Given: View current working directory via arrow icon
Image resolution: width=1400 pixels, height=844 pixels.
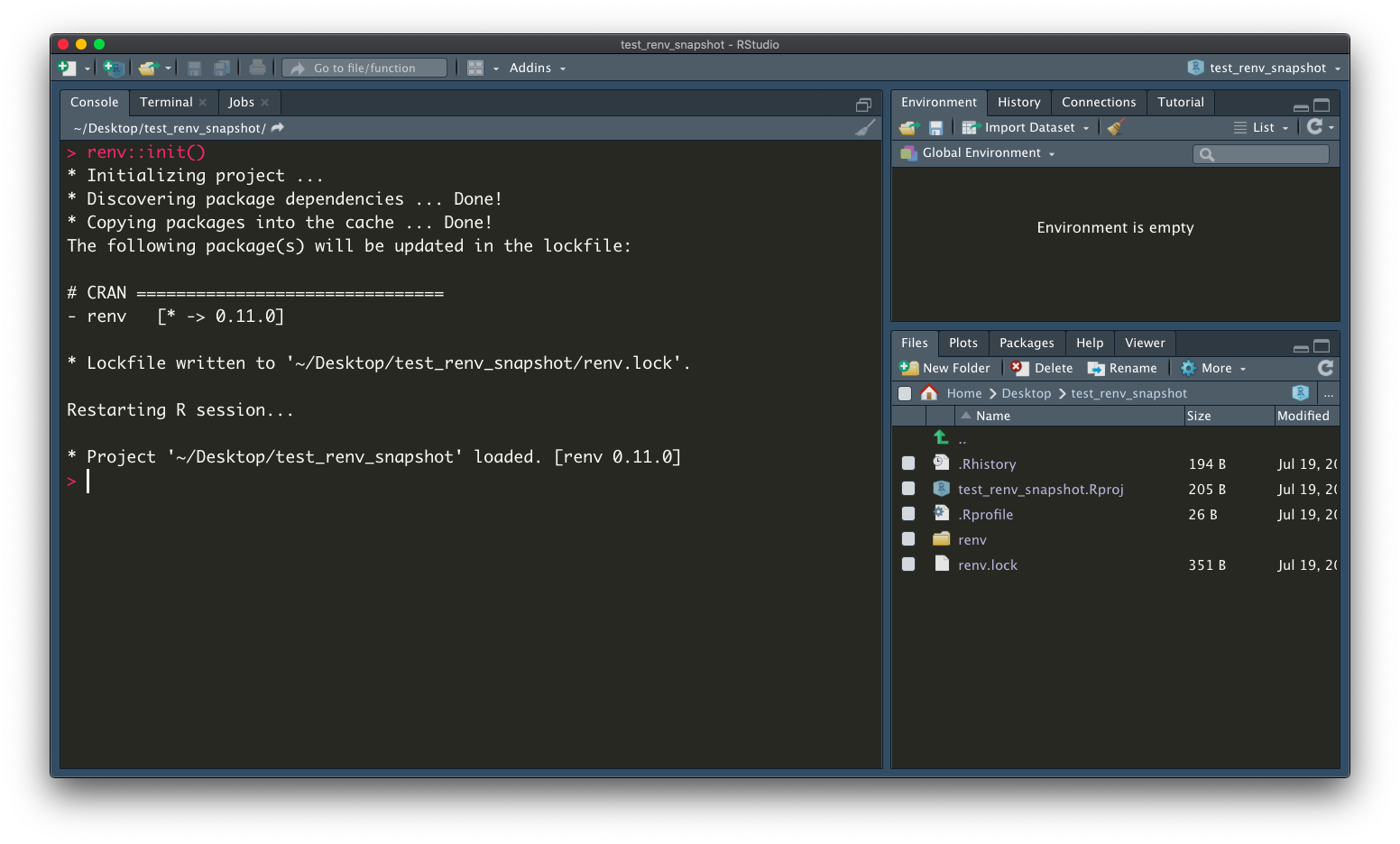Looking at the screenshot, I should click(x=278, y=128).
